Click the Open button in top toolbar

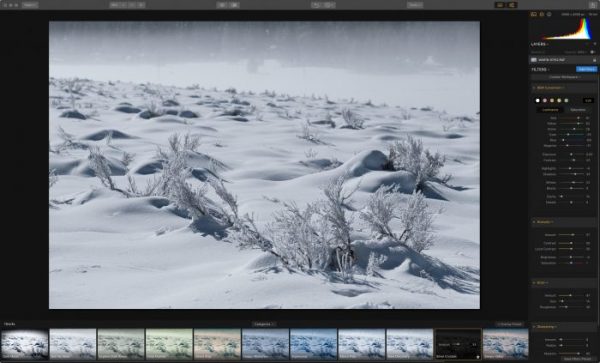click(29, 5)
